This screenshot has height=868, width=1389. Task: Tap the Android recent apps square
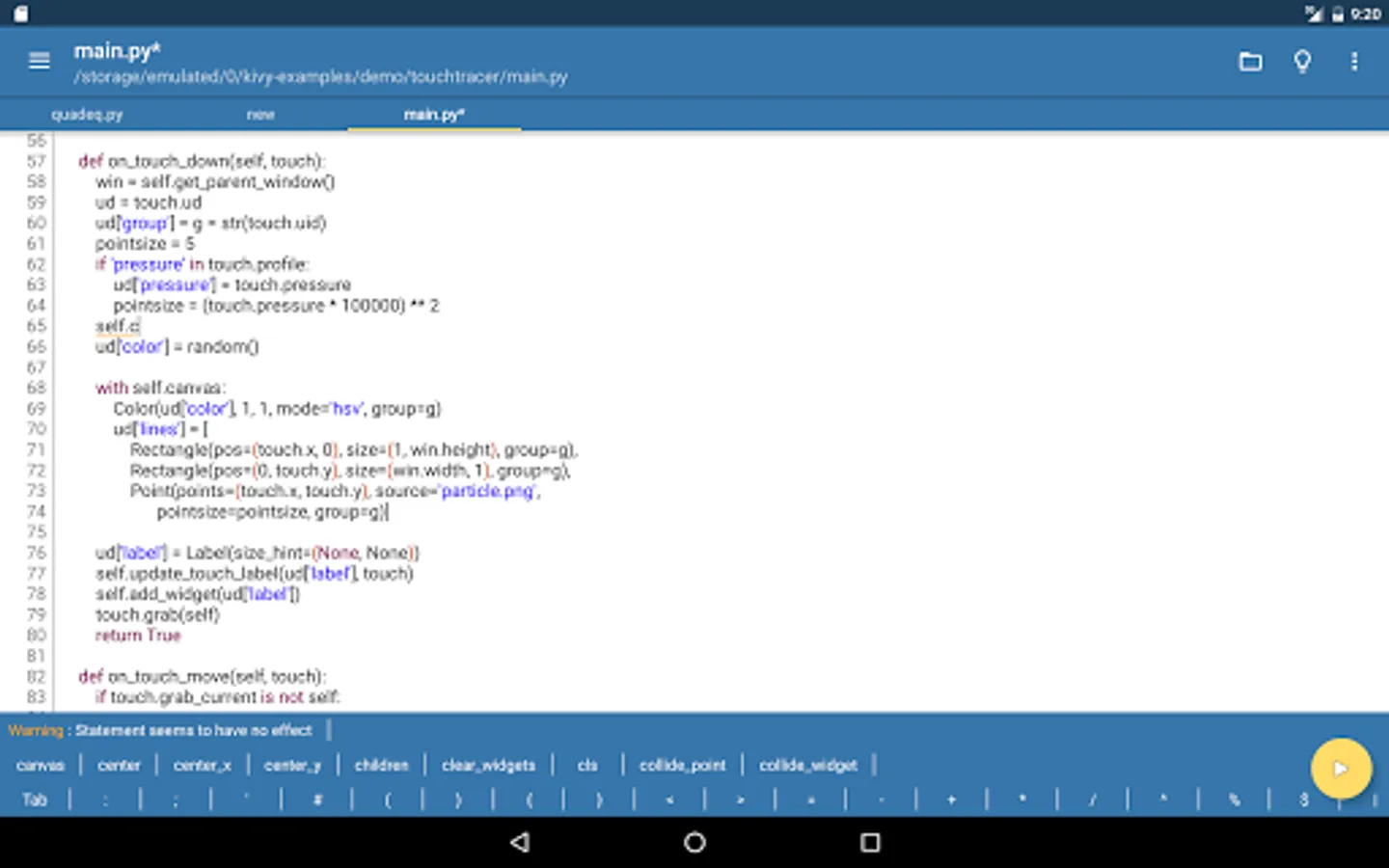point(870,843)
